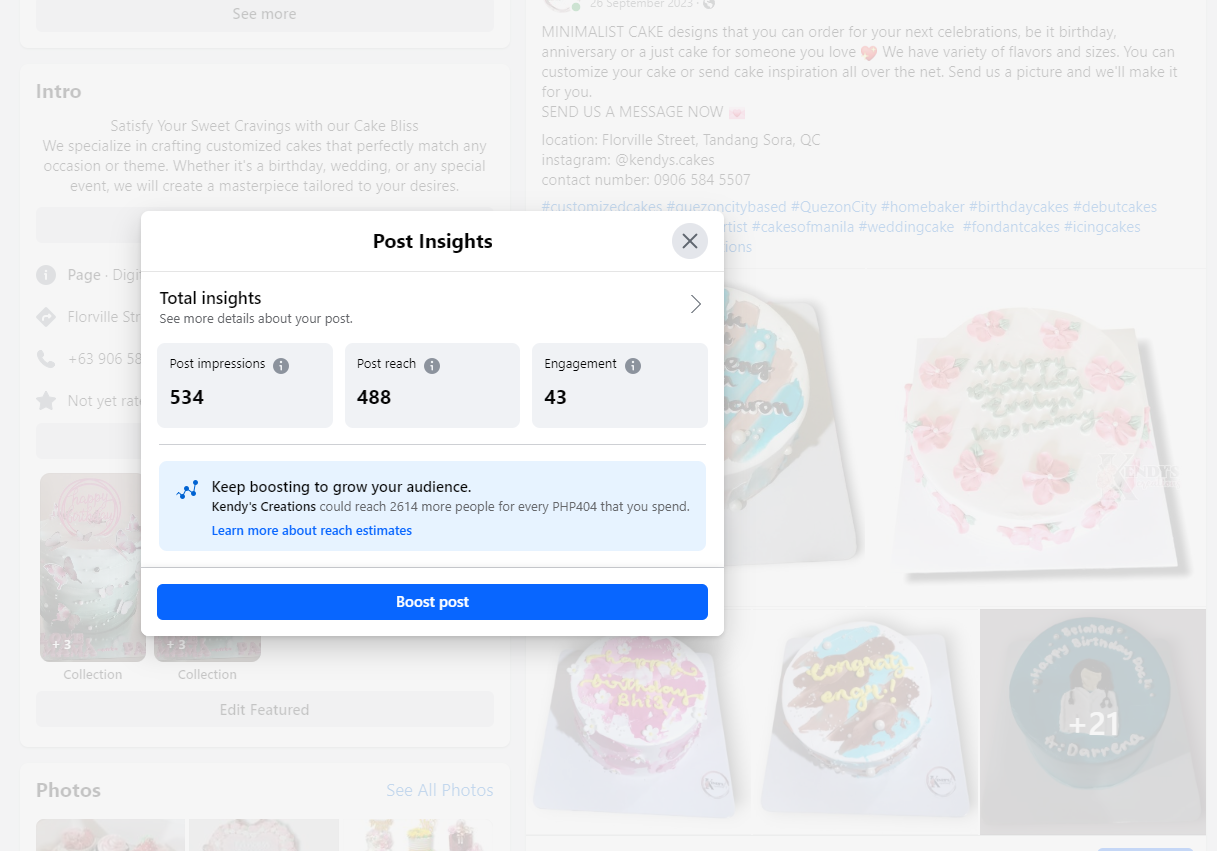Open the Edit Featured button
Screen dimensions: 1217x851
click(264, 710)
